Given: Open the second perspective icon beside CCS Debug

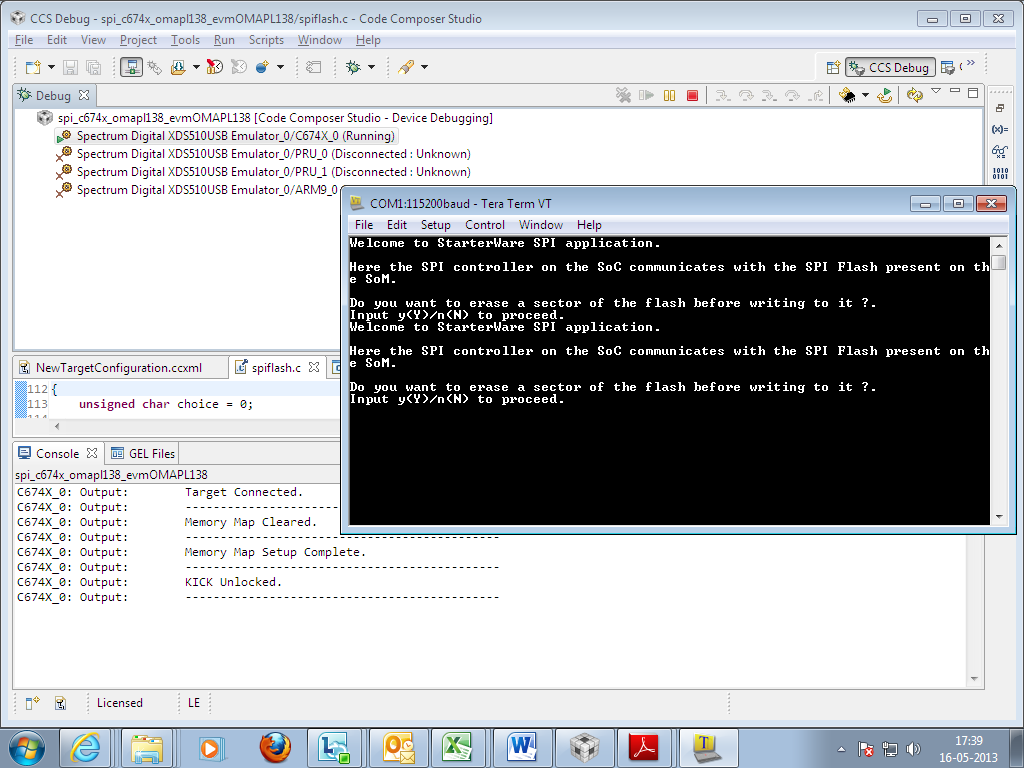Looking at the screenshot, I should tap(948, 67).
